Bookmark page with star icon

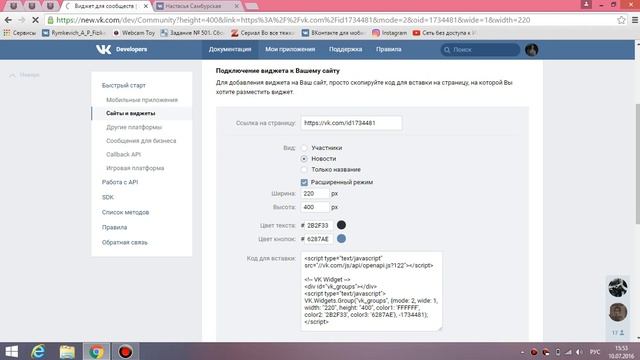point(621,20)
